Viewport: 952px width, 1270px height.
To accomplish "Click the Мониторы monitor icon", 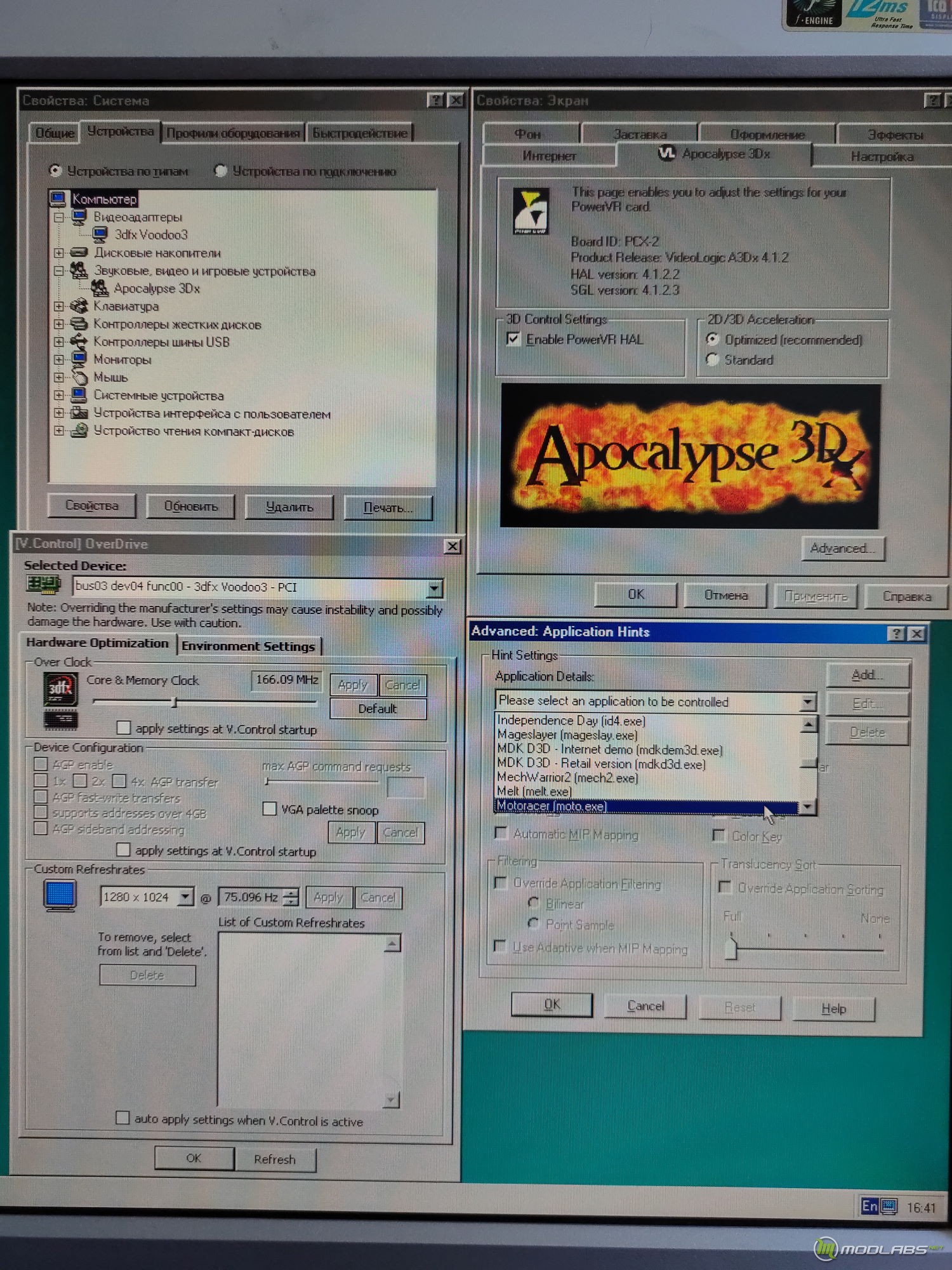I will click(79, 359).
